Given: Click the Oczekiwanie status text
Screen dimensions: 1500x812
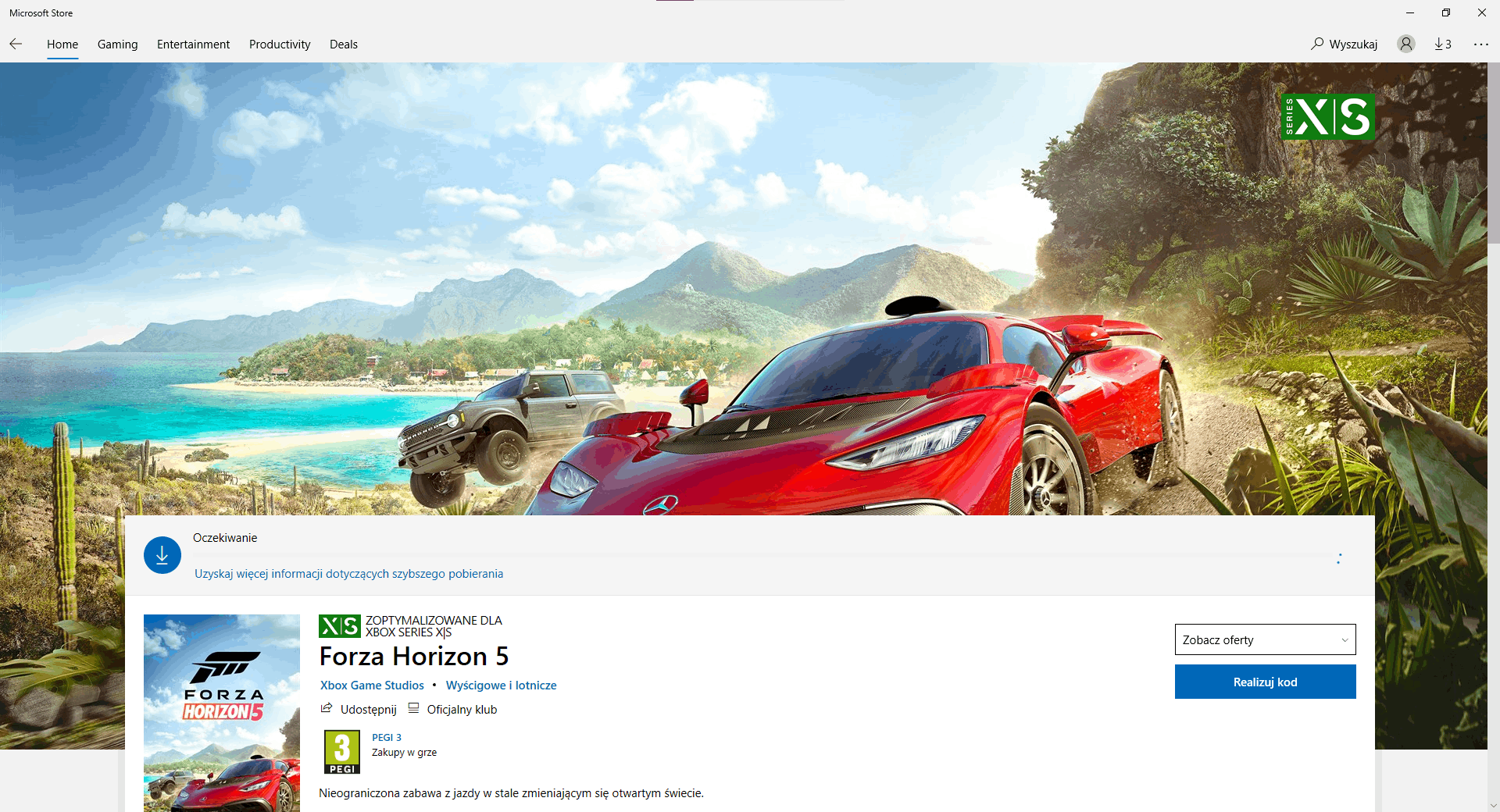Looking at the screenshot, I should click(x=225, y=538).
